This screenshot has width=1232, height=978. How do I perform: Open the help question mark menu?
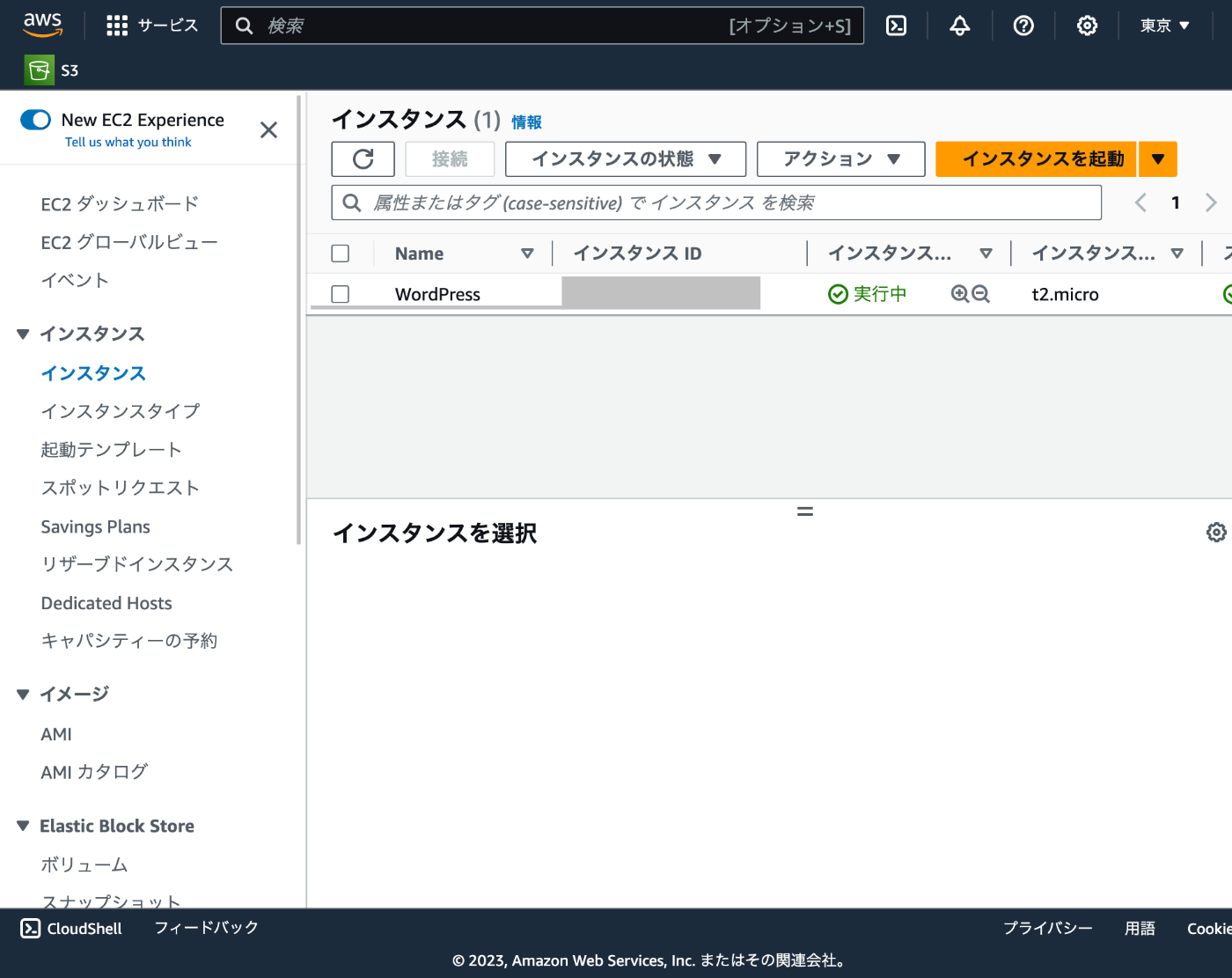[x=1023, y=26]
